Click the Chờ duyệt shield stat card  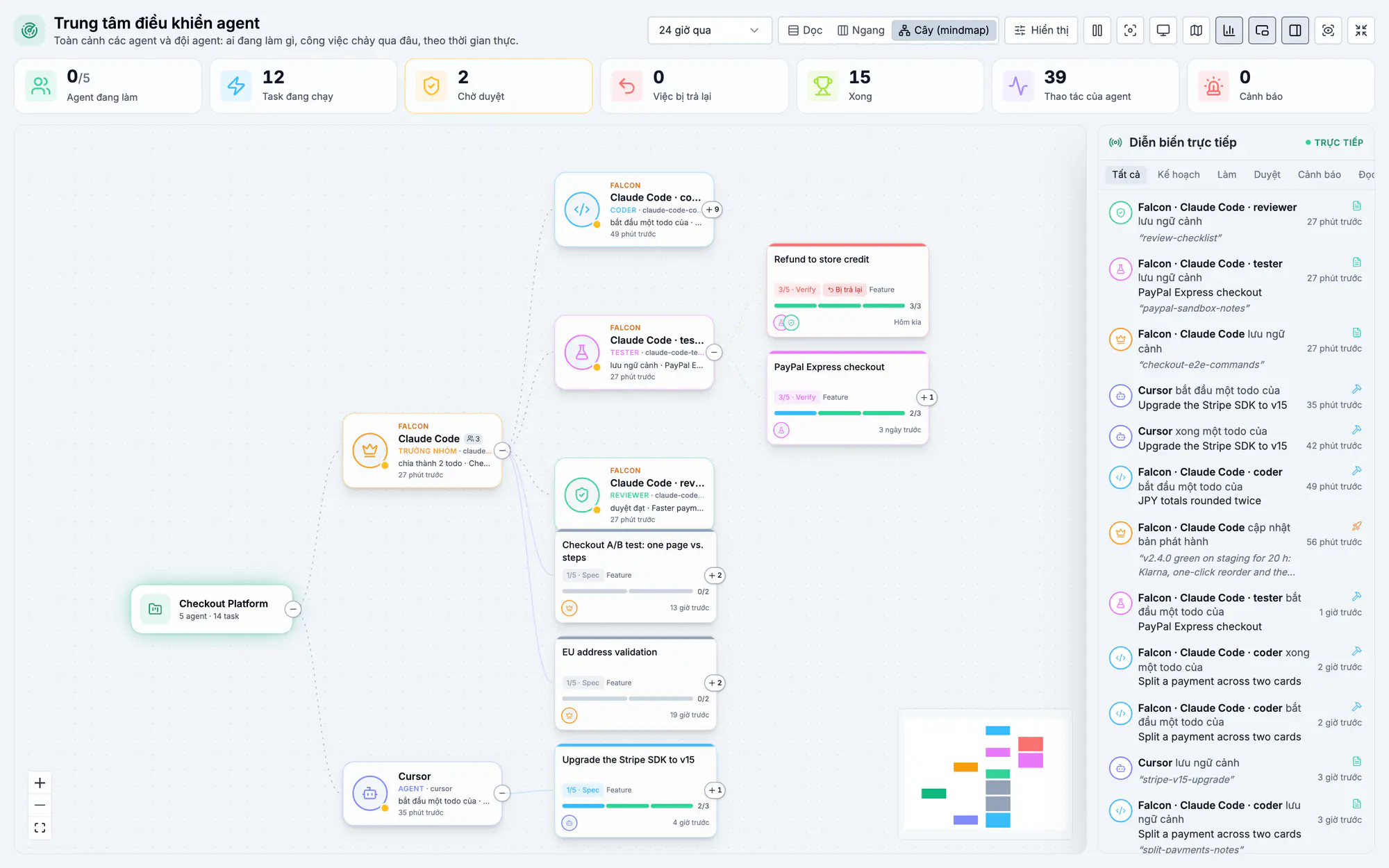(499, 86)
